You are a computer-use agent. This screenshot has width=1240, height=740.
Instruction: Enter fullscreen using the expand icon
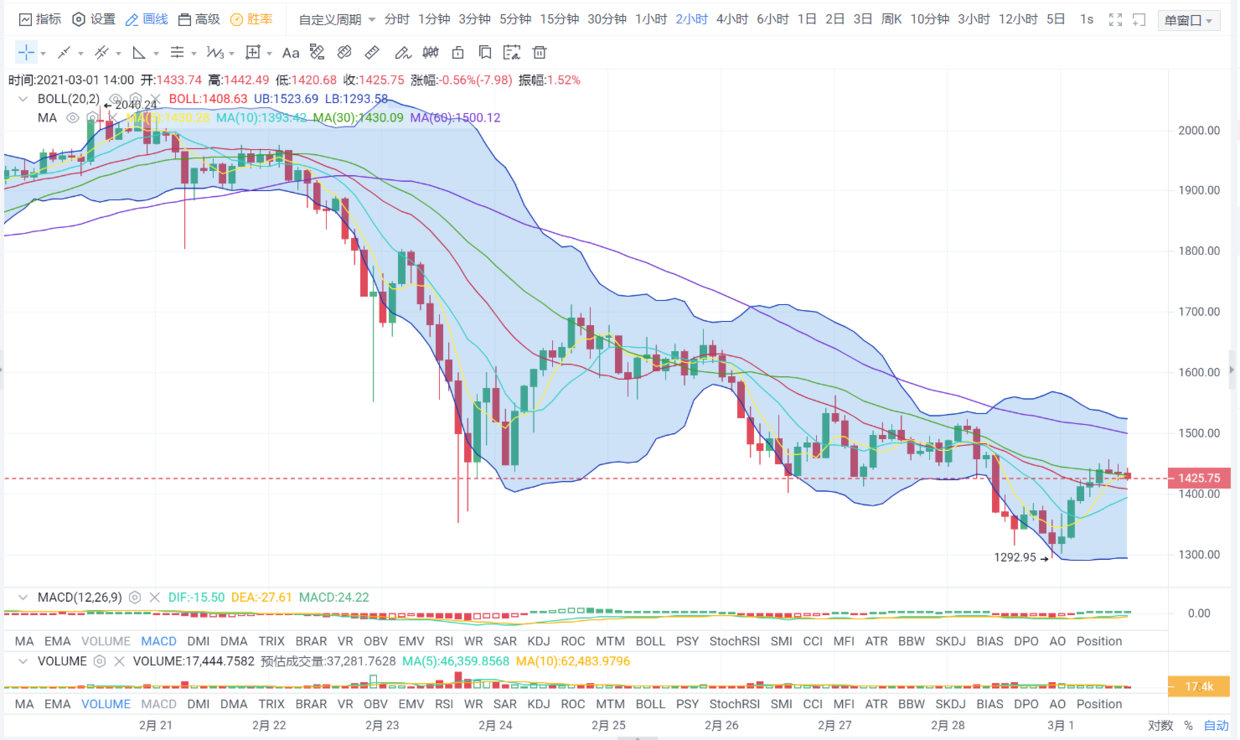click(1116, 20)
